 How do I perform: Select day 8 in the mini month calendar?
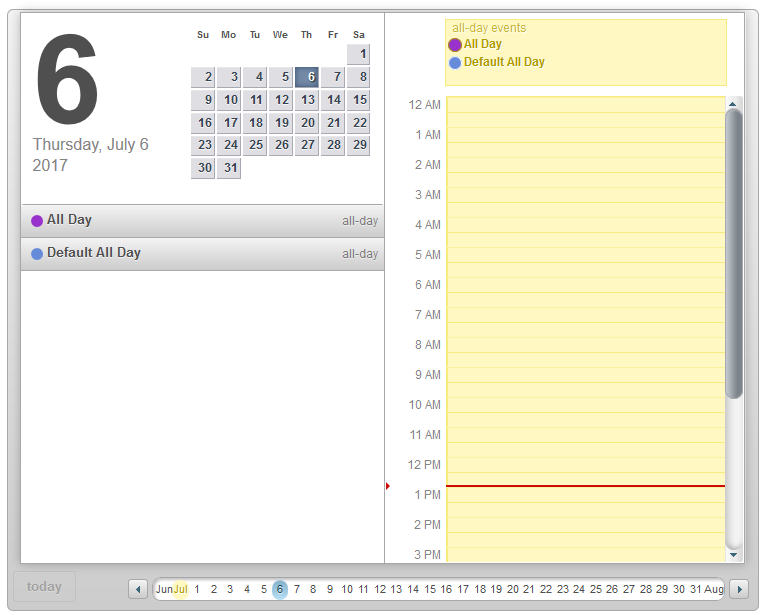coord(358,77)
